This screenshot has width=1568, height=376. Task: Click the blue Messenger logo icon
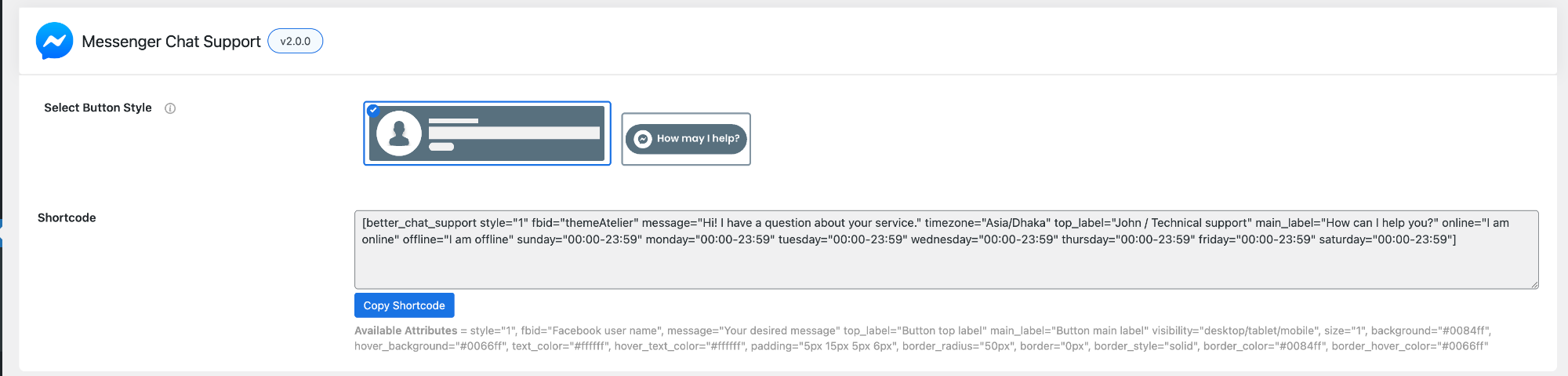54,41
